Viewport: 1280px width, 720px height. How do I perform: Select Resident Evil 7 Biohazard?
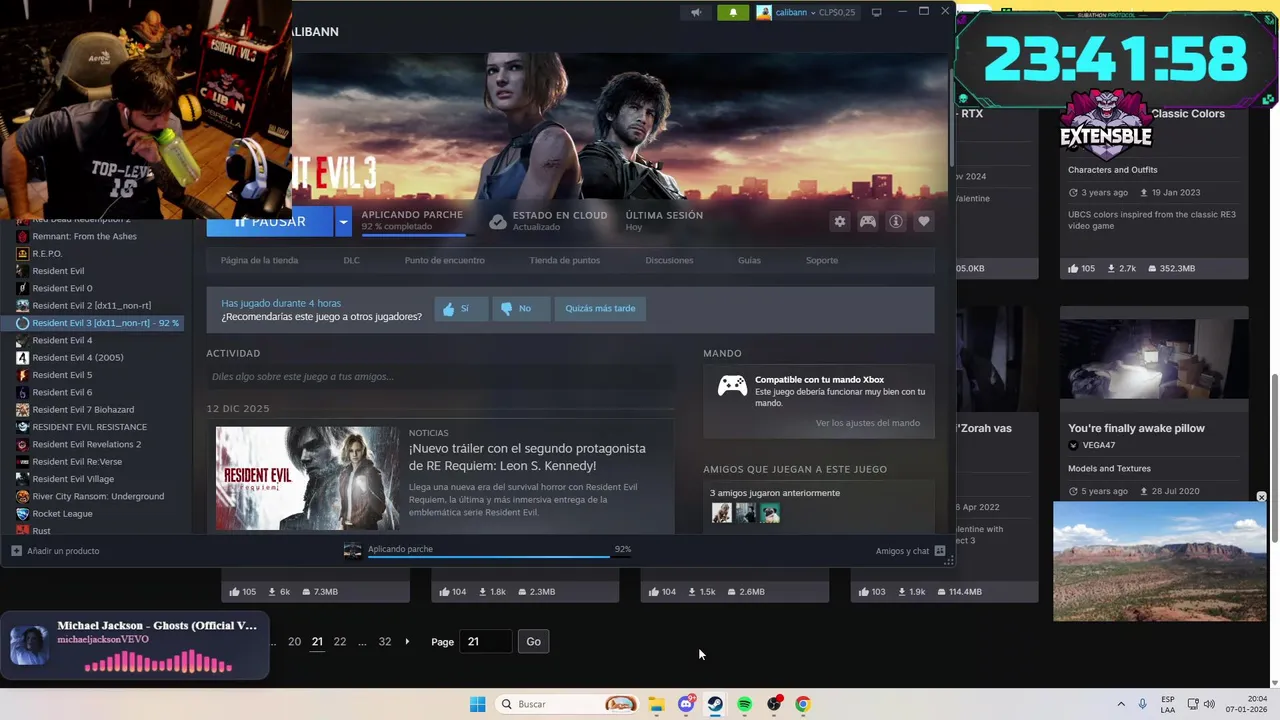pos(83,410)
